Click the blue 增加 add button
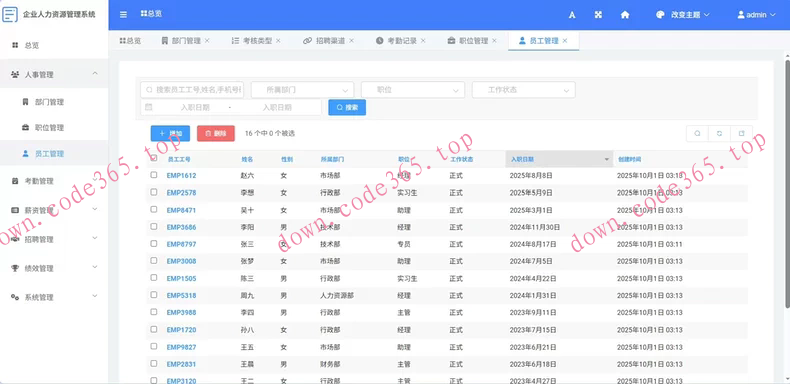 tap(170, 134)
